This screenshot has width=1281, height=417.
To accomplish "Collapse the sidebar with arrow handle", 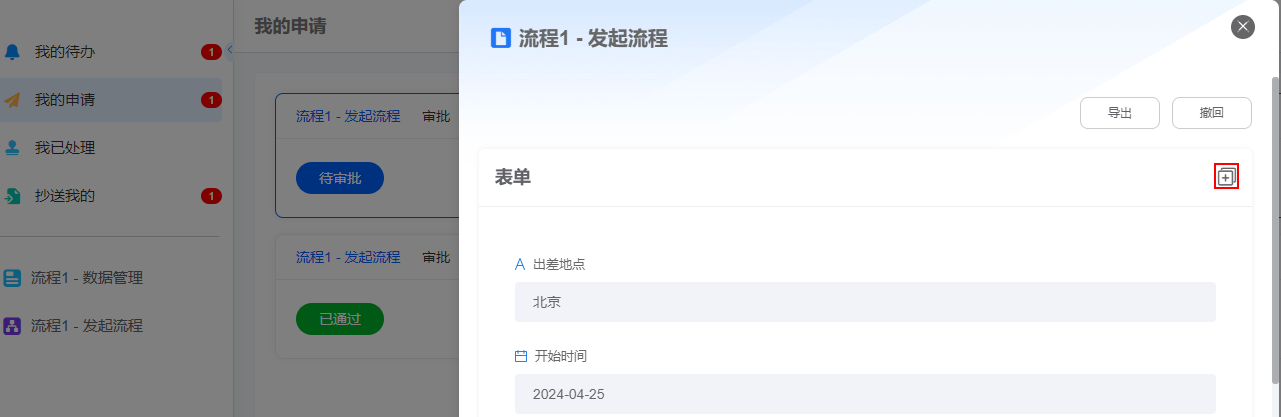I will 229,49.
